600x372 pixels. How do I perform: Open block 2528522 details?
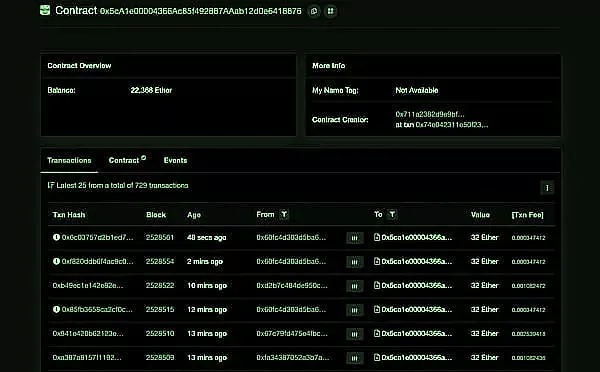(160, 286)
